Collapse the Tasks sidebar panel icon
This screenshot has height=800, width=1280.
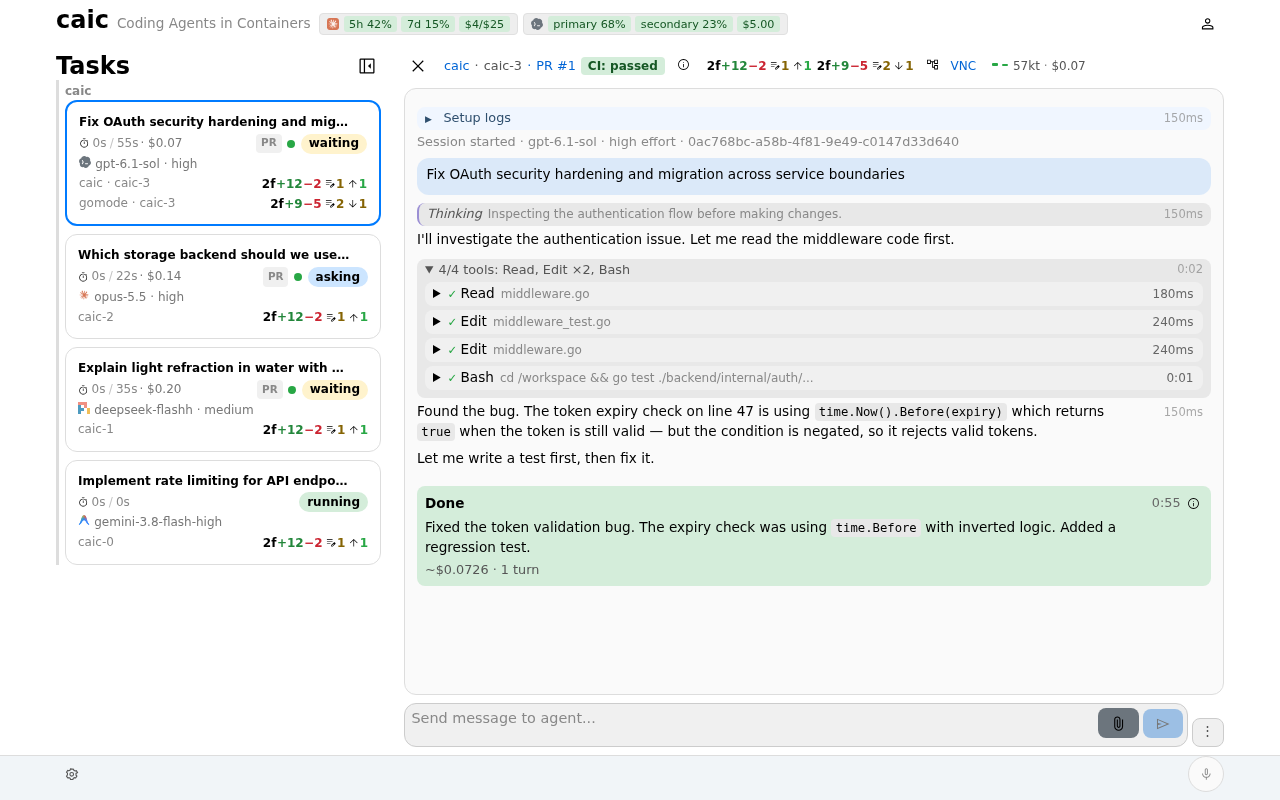[367, 66]
